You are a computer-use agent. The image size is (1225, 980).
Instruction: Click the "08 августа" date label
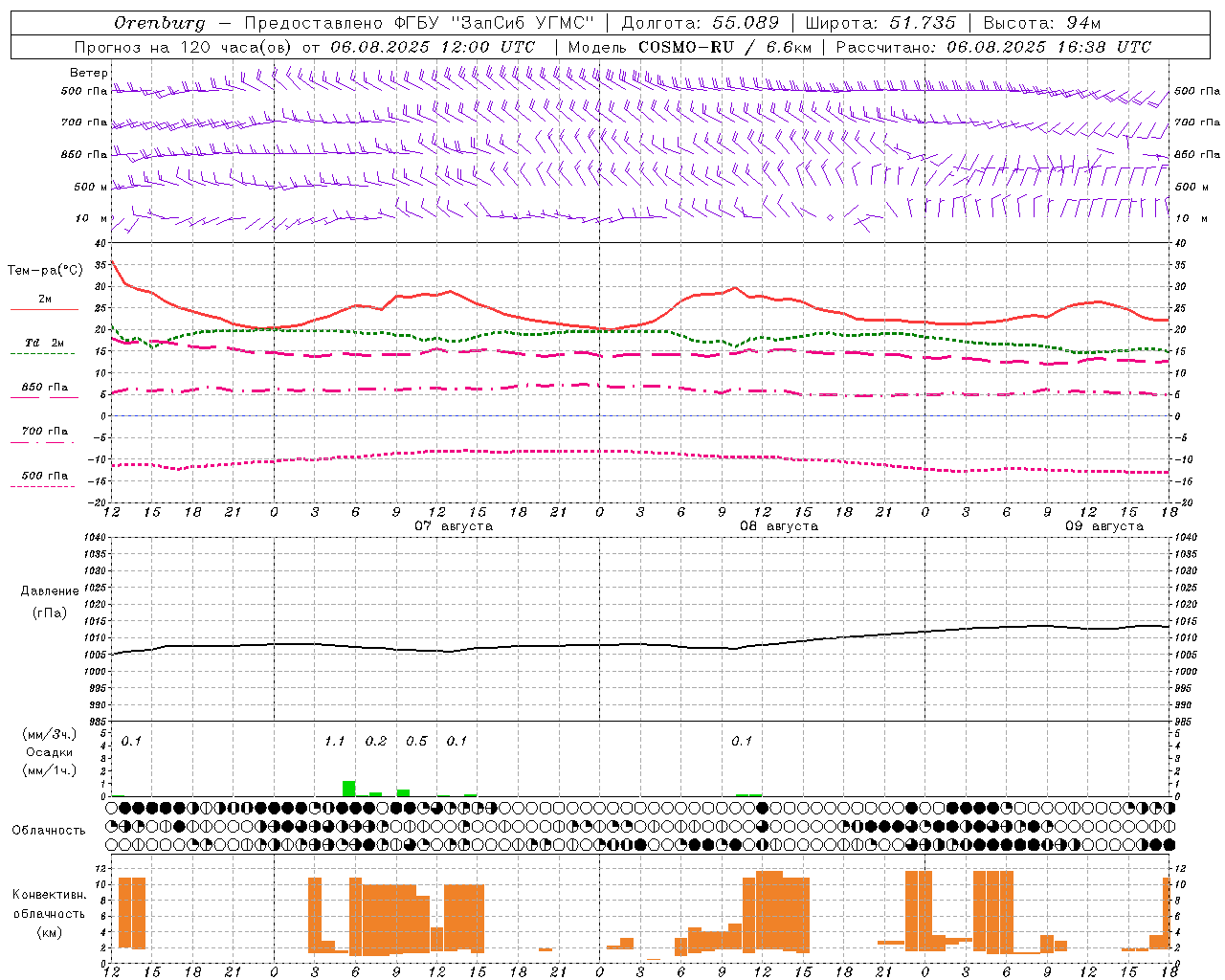(779, 526)
